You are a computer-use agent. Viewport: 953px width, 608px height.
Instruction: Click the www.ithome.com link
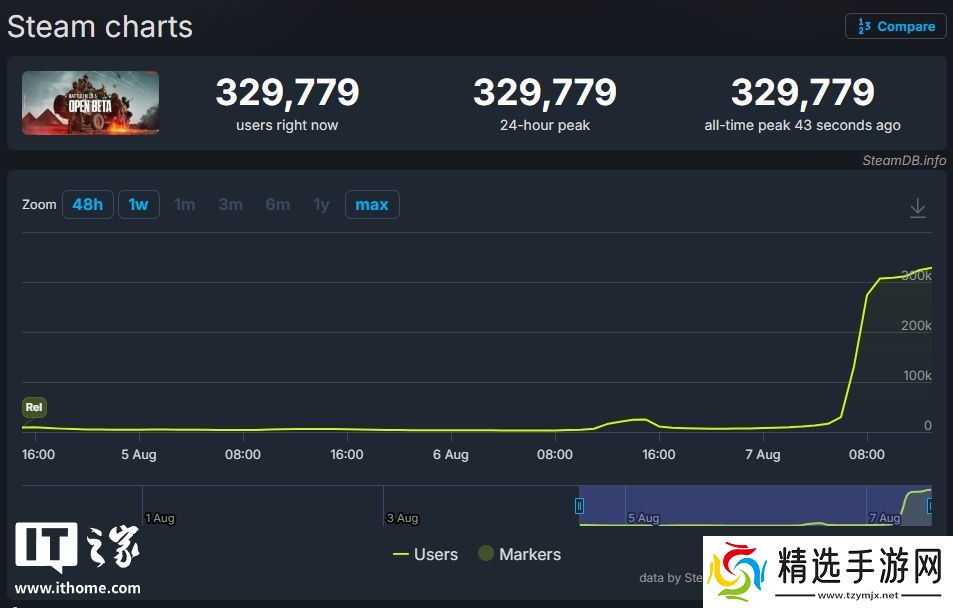(78, 588)
